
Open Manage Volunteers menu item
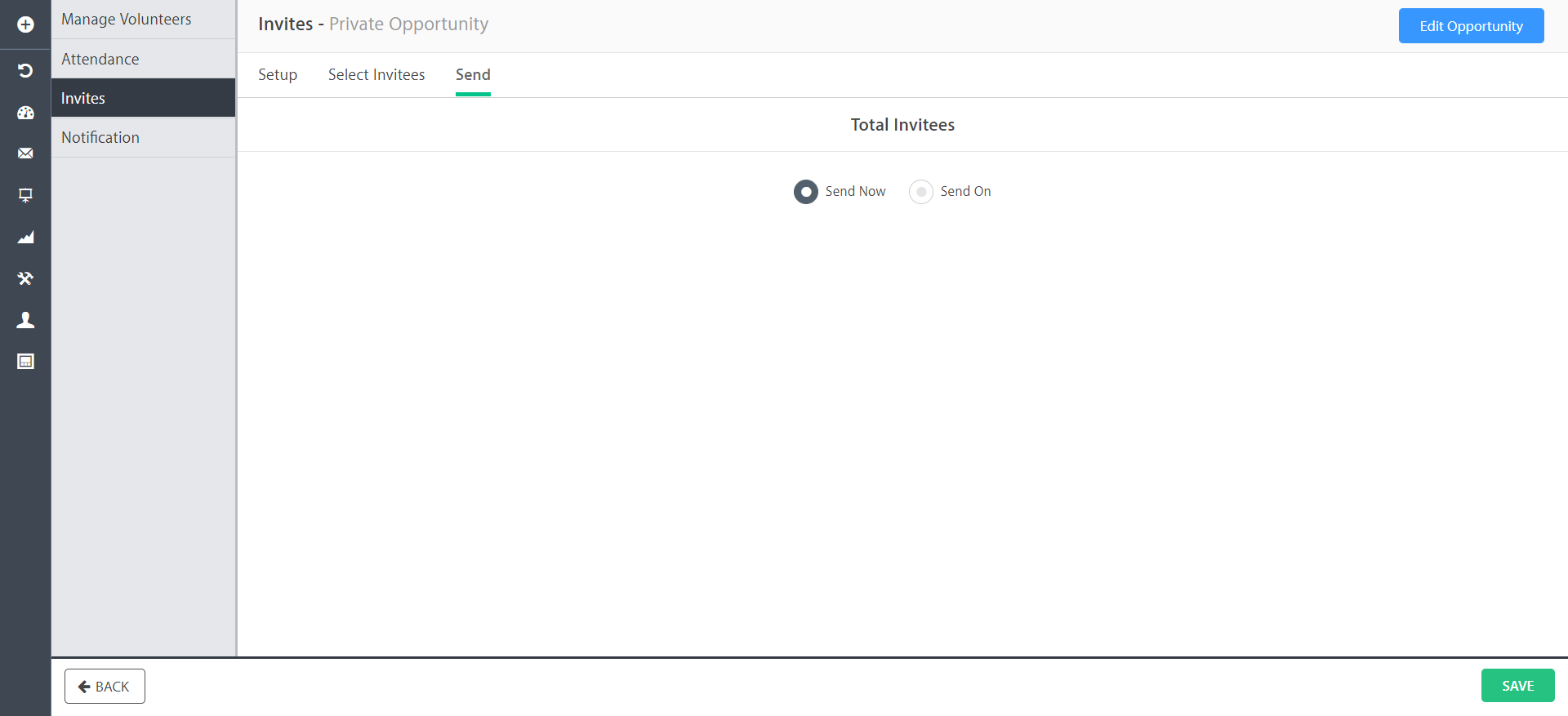point(144,20)
